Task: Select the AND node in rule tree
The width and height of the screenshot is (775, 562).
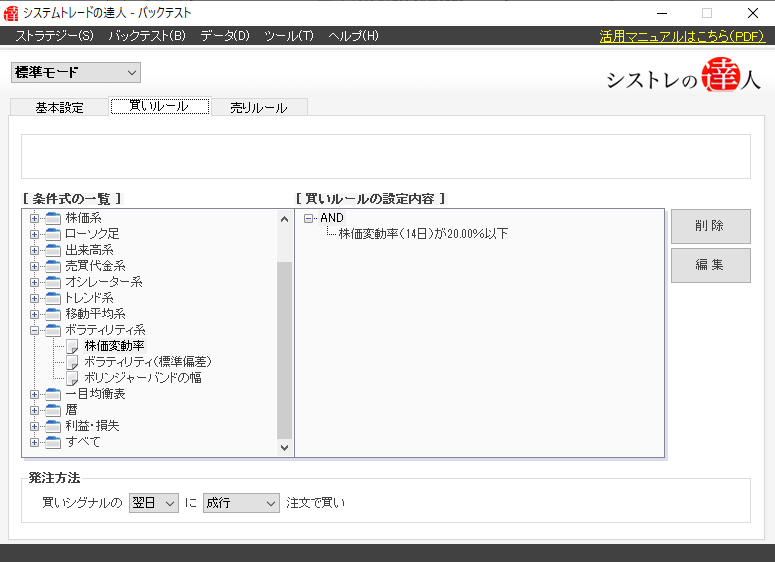Action: [332, 218]
